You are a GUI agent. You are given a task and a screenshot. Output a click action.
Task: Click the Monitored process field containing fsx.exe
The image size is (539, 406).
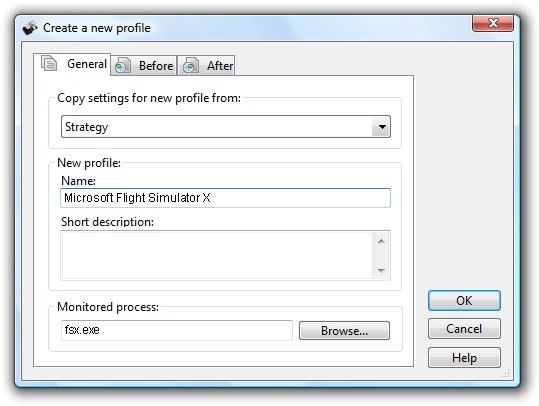point(177,330)
